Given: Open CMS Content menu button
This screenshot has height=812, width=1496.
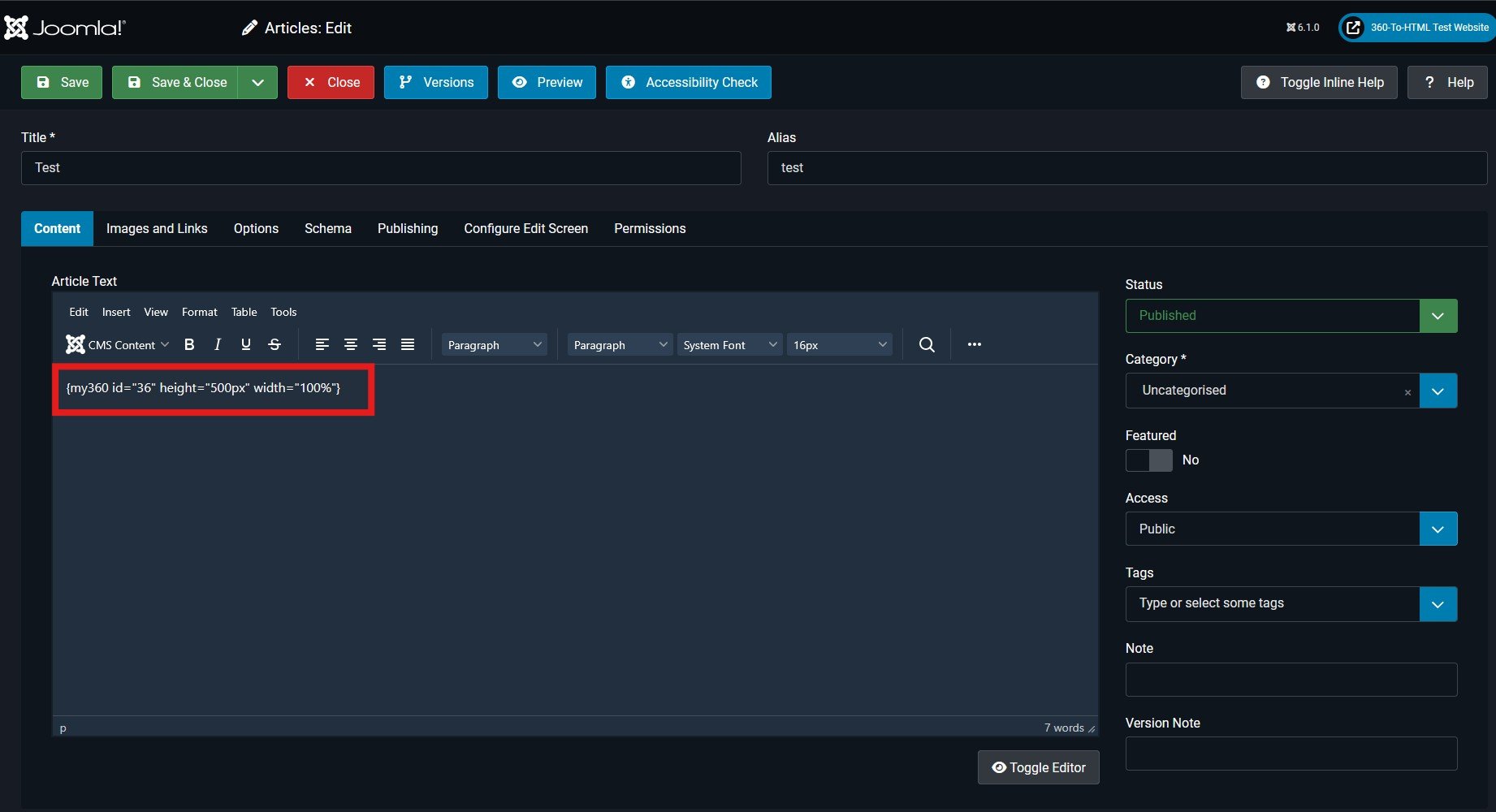Looking at the screenshot, I should (x=118, y=344).
